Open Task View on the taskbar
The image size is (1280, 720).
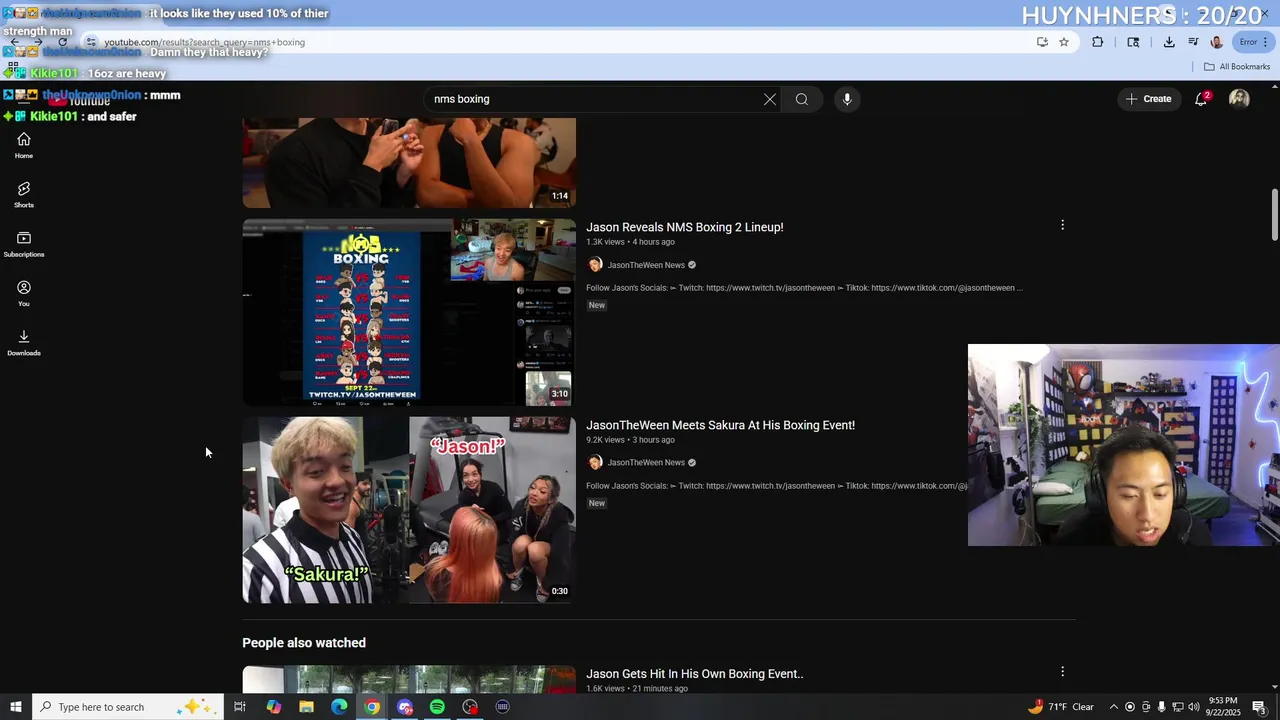(240, 707)
